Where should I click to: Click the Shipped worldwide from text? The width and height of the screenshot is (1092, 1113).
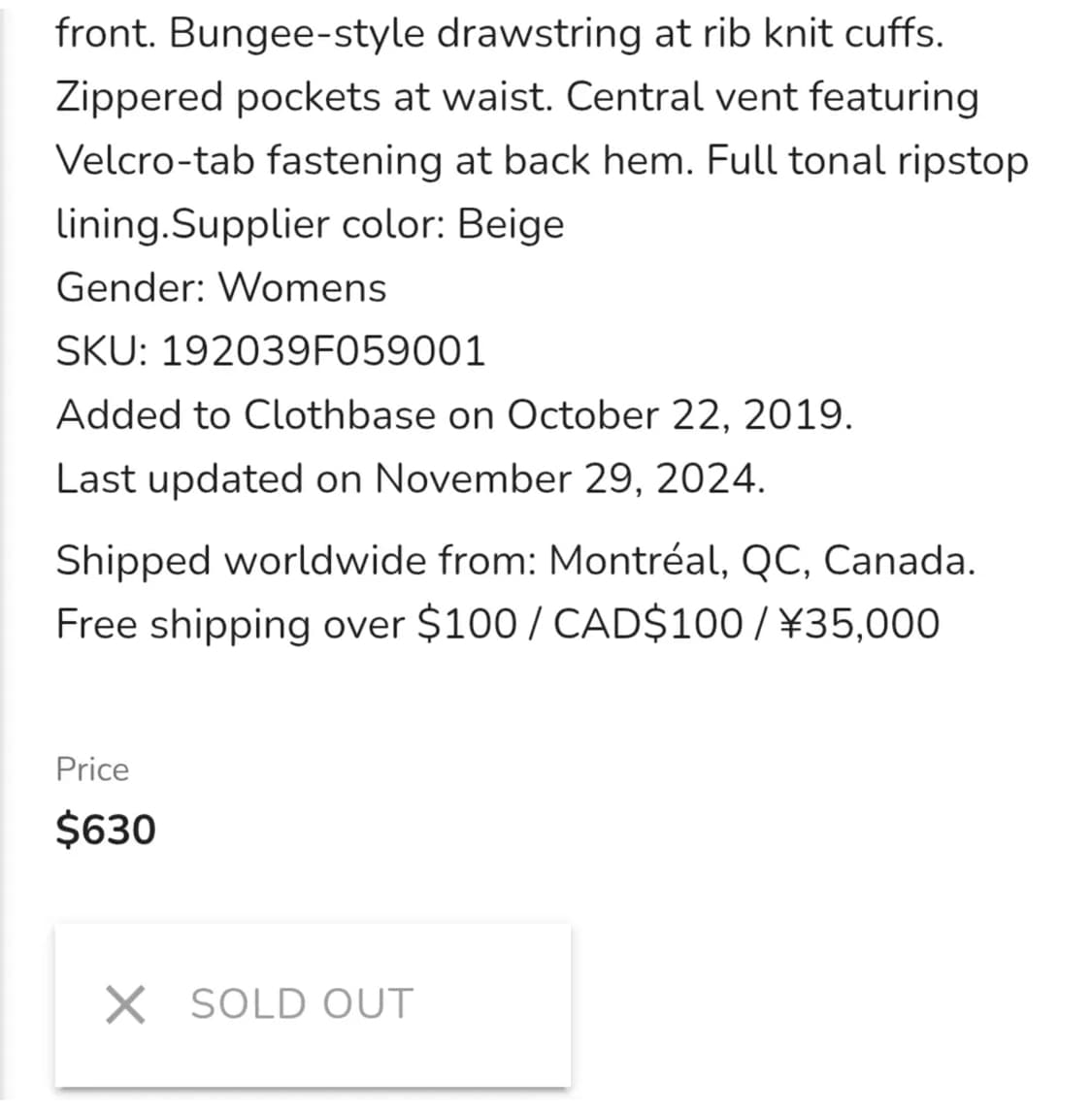[x=296, y=561]
